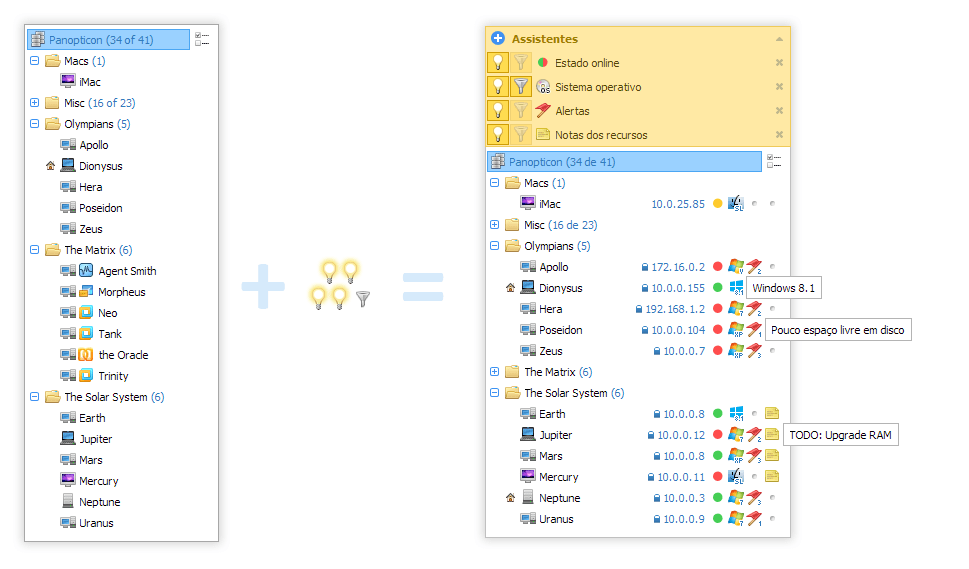969x569 pixels.
Task: Collapse the Assistentes panel with the arrow
Action: tap(779, 39)
